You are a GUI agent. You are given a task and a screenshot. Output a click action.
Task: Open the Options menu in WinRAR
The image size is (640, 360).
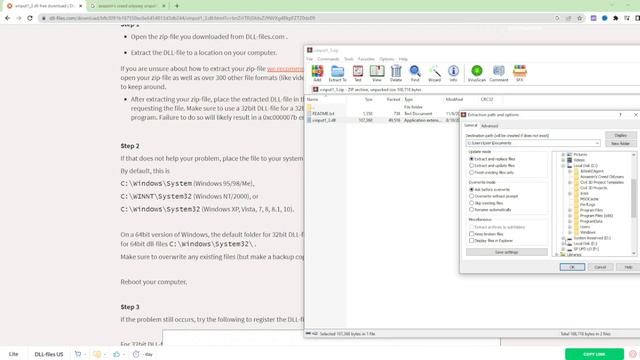pos(387,59)
